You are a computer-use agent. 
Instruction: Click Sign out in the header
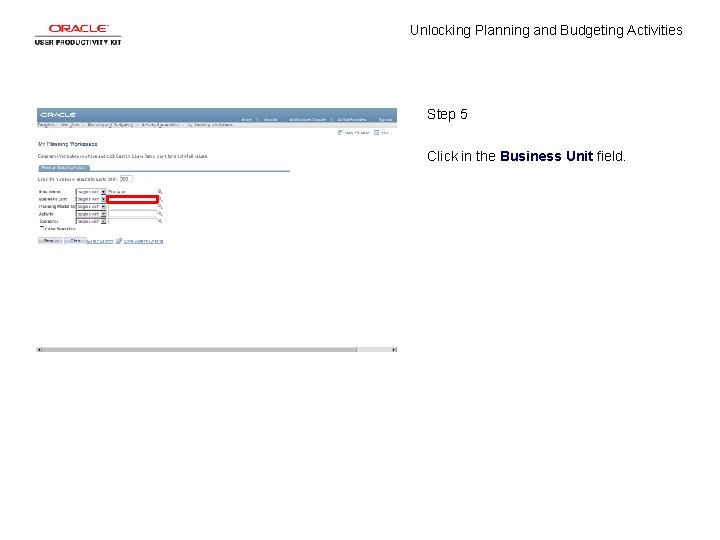coord(385,120)
